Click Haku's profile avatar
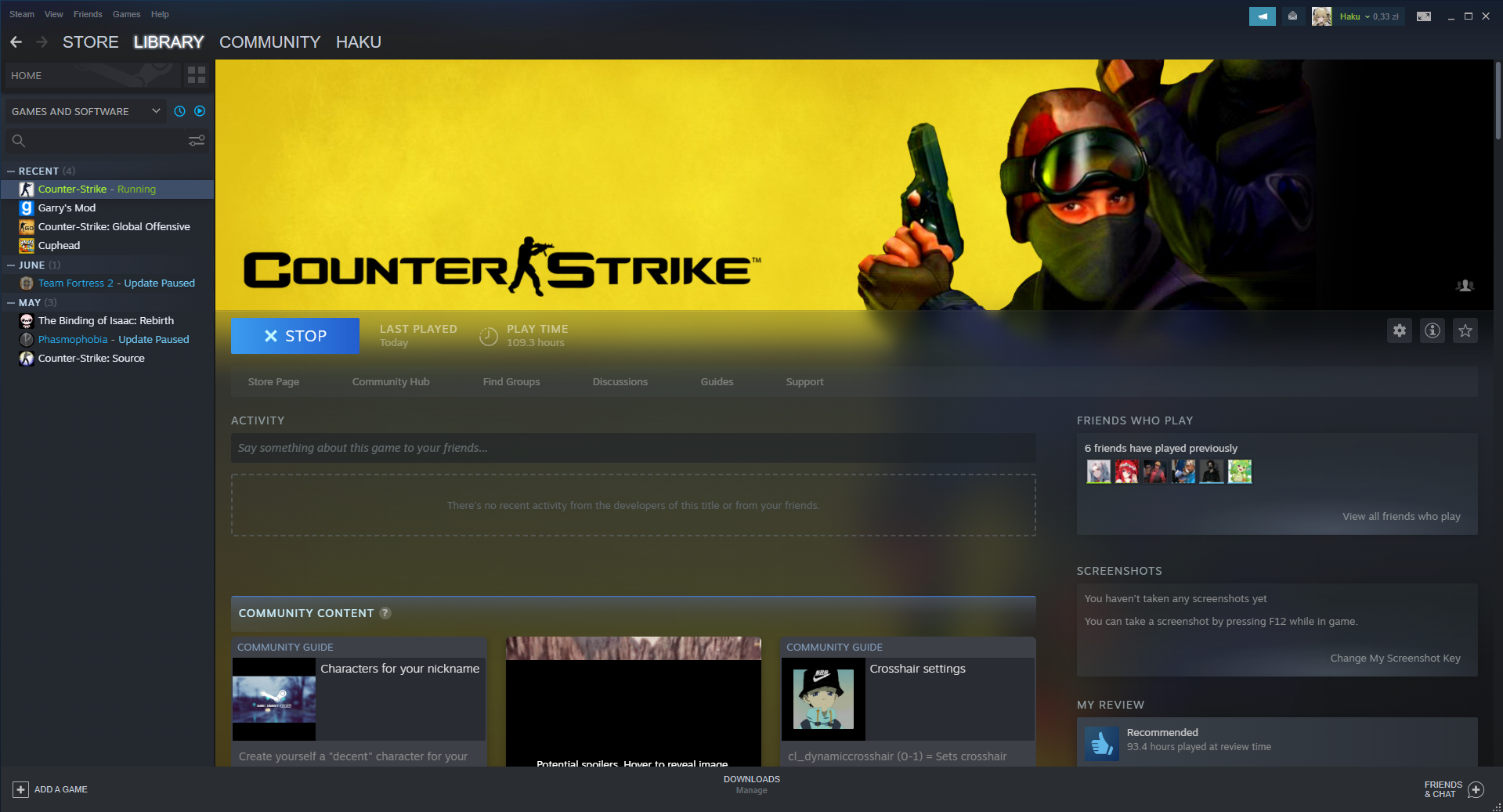Image resolution: width=1503 pixels, height=812 pixels. pyautogui.click(x=1321, y=16)
